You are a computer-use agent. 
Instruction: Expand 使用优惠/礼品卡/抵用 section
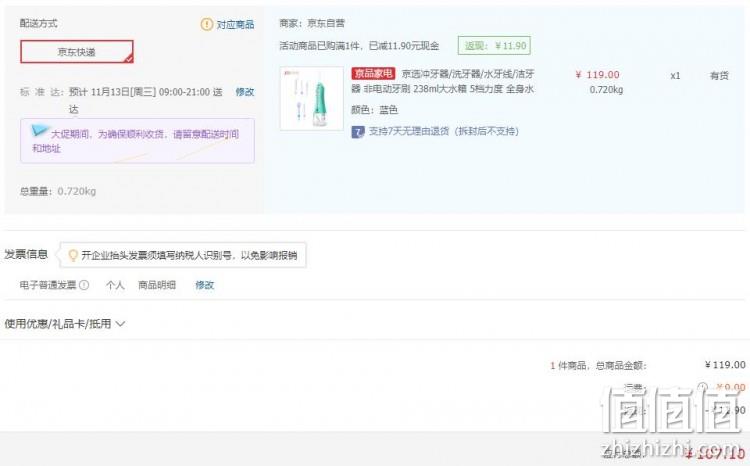(x=65, y=324)
